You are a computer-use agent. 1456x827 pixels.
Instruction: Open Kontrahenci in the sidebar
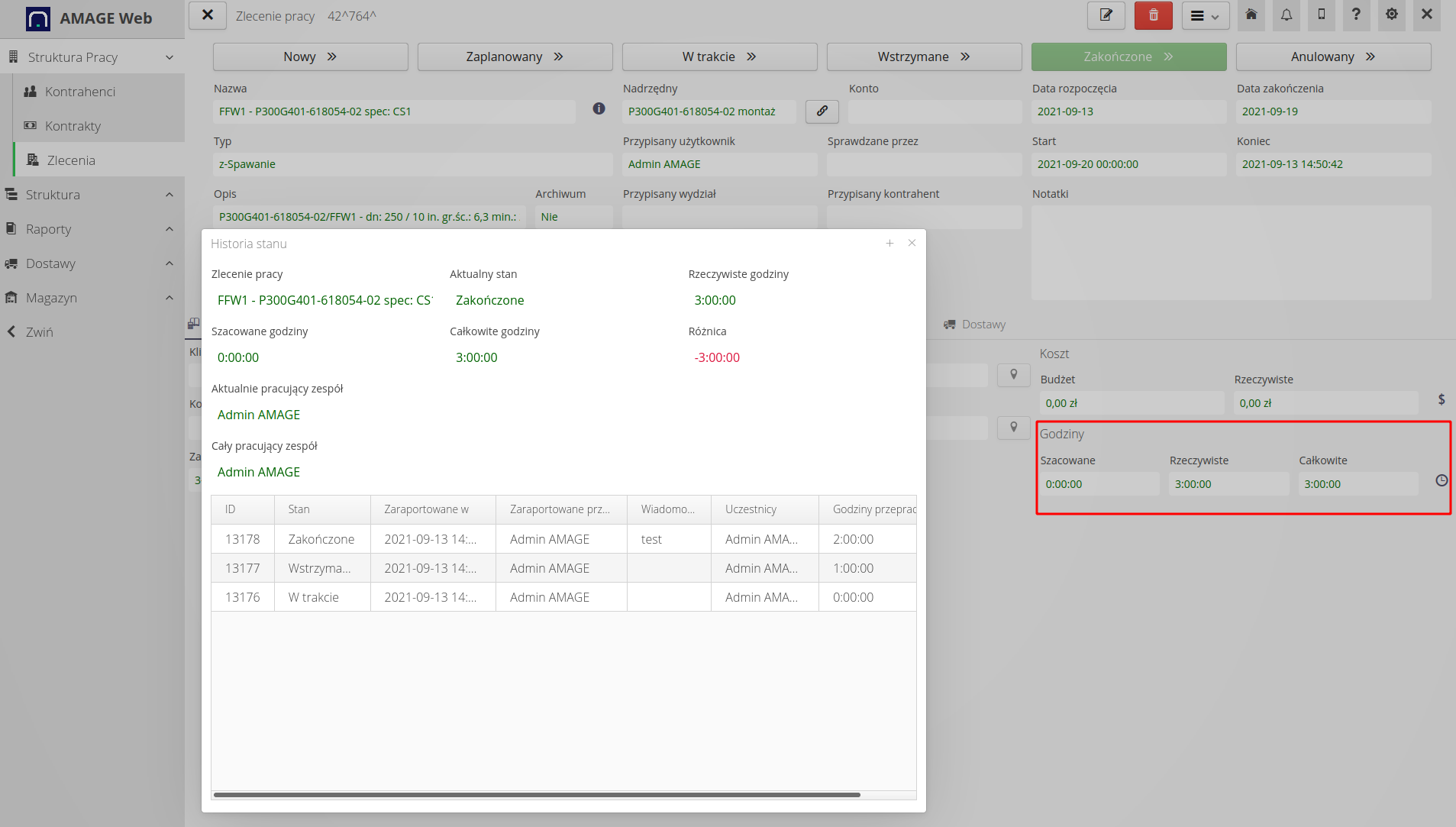(80, 92)
